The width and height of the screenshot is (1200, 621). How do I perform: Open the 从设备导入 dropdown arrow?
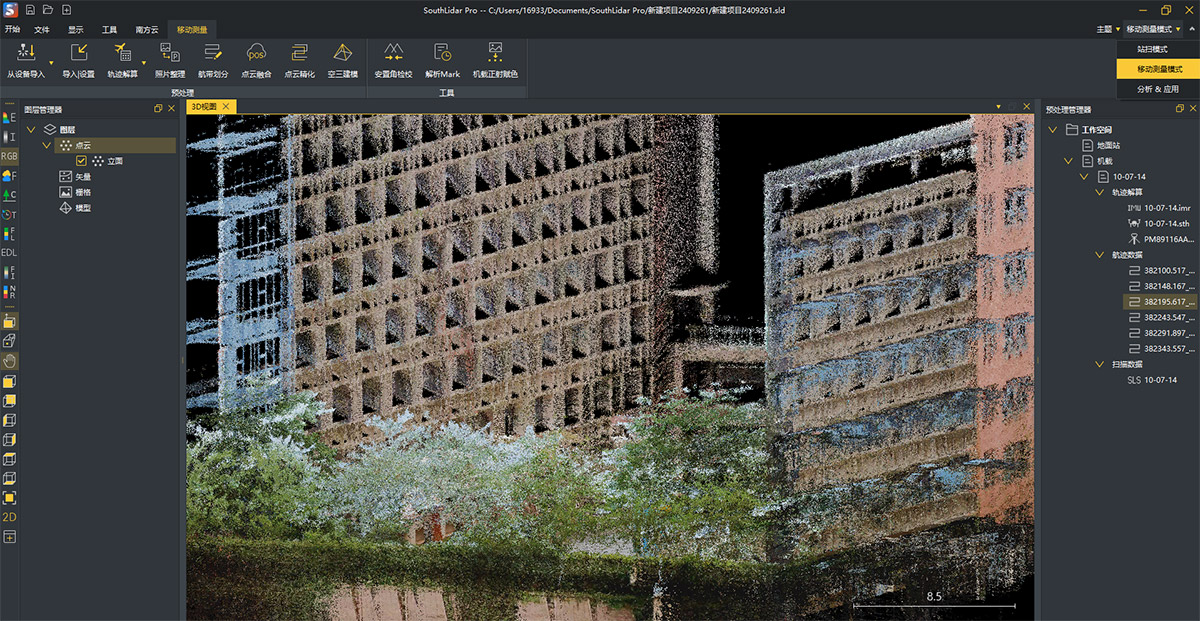coord(51,62)
